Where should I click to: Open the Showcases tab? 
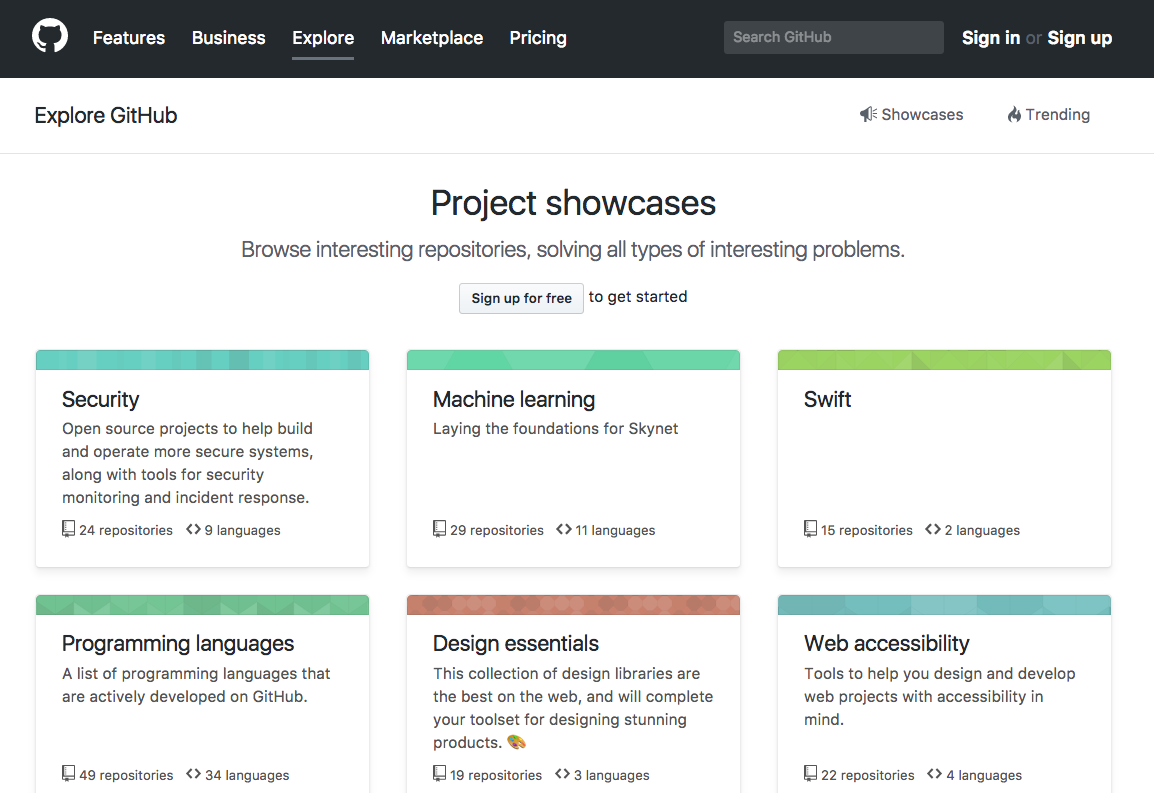click(x=911, y=114)
